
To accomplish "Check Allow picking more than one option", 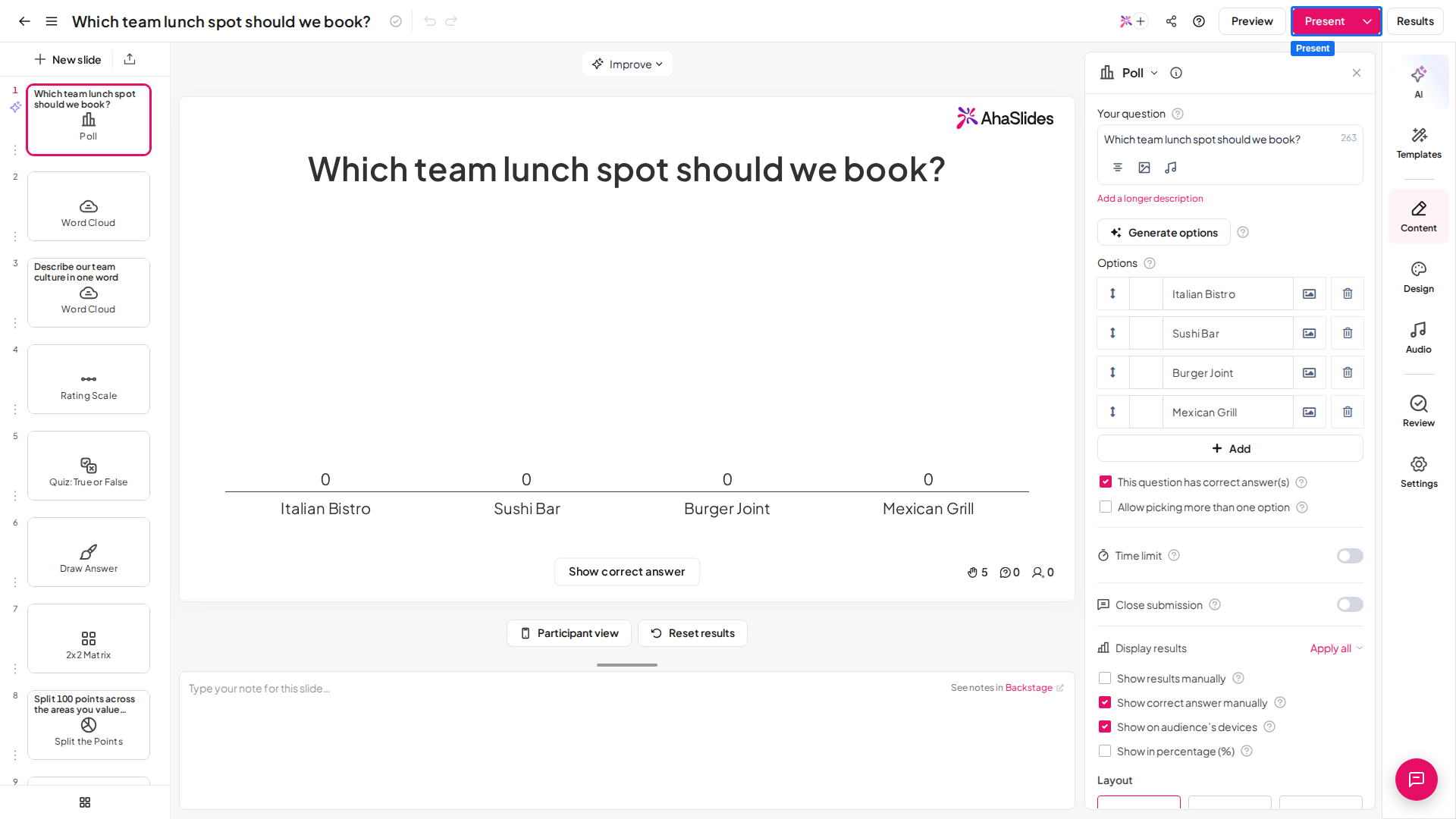I will (1106, 507).
